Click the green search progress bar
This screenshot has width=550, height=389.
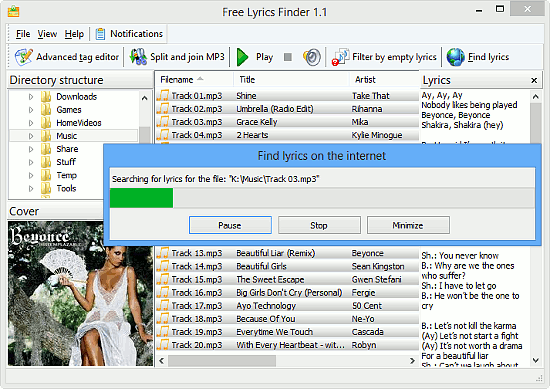click(x=141, y=198)
